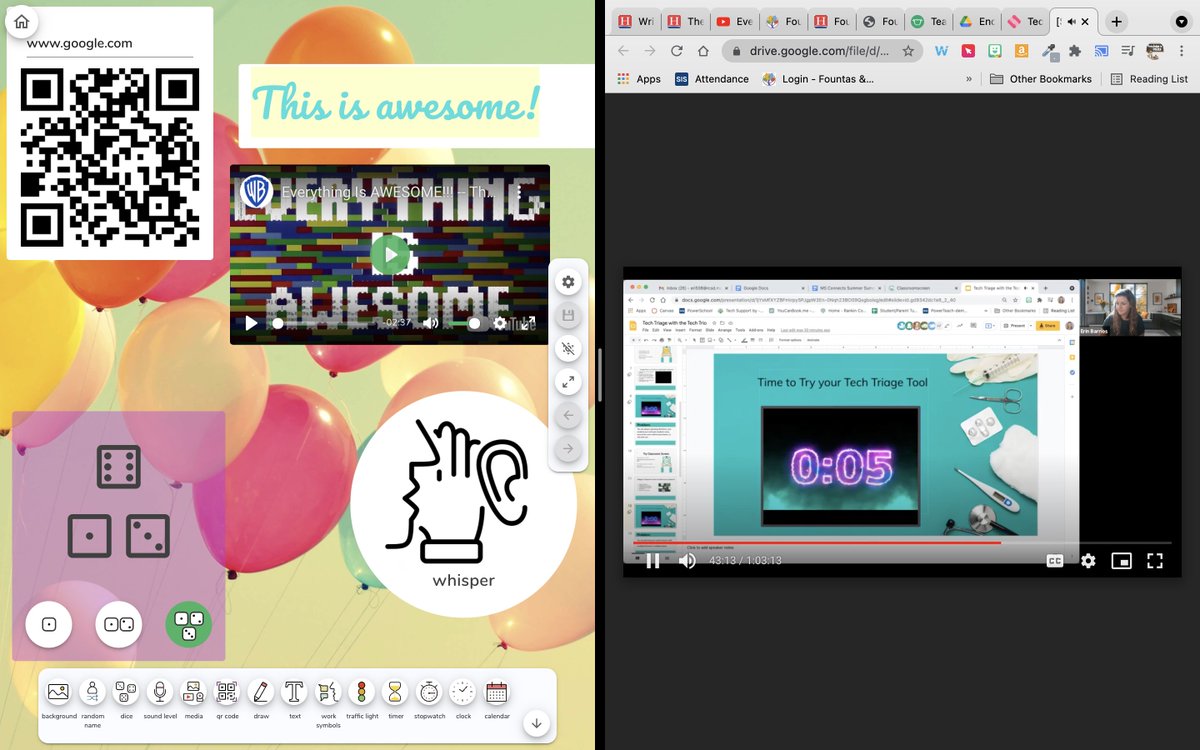Click side panel back arrow

568,415
